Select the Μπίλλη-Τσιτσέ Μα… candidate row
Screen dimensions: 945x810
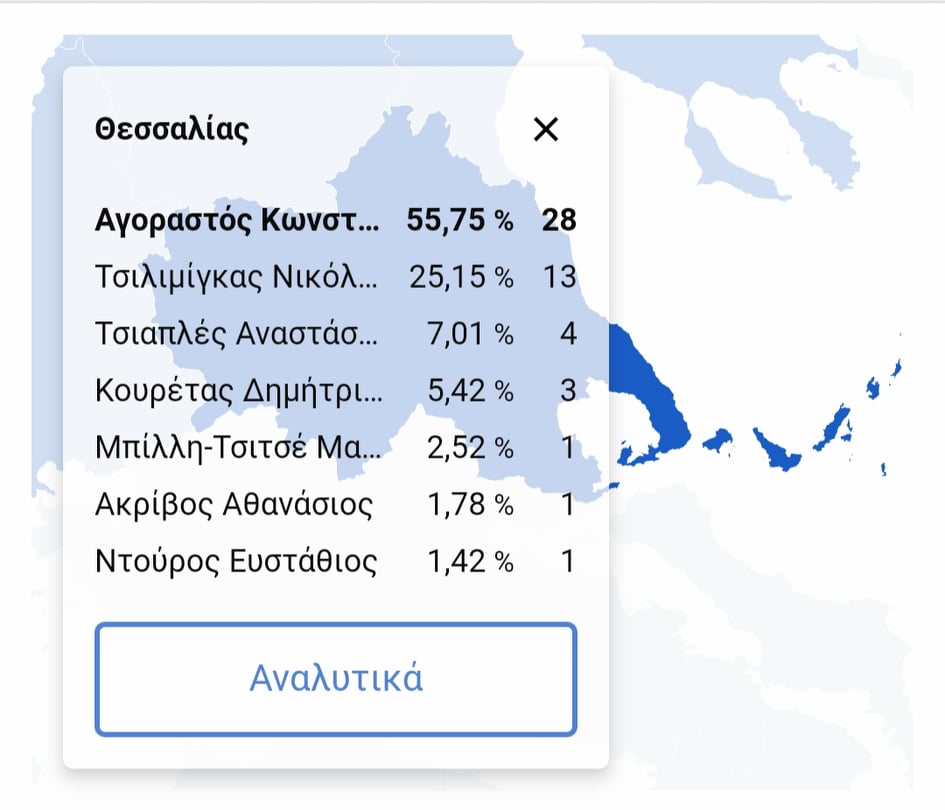click(x=336, y=448)
